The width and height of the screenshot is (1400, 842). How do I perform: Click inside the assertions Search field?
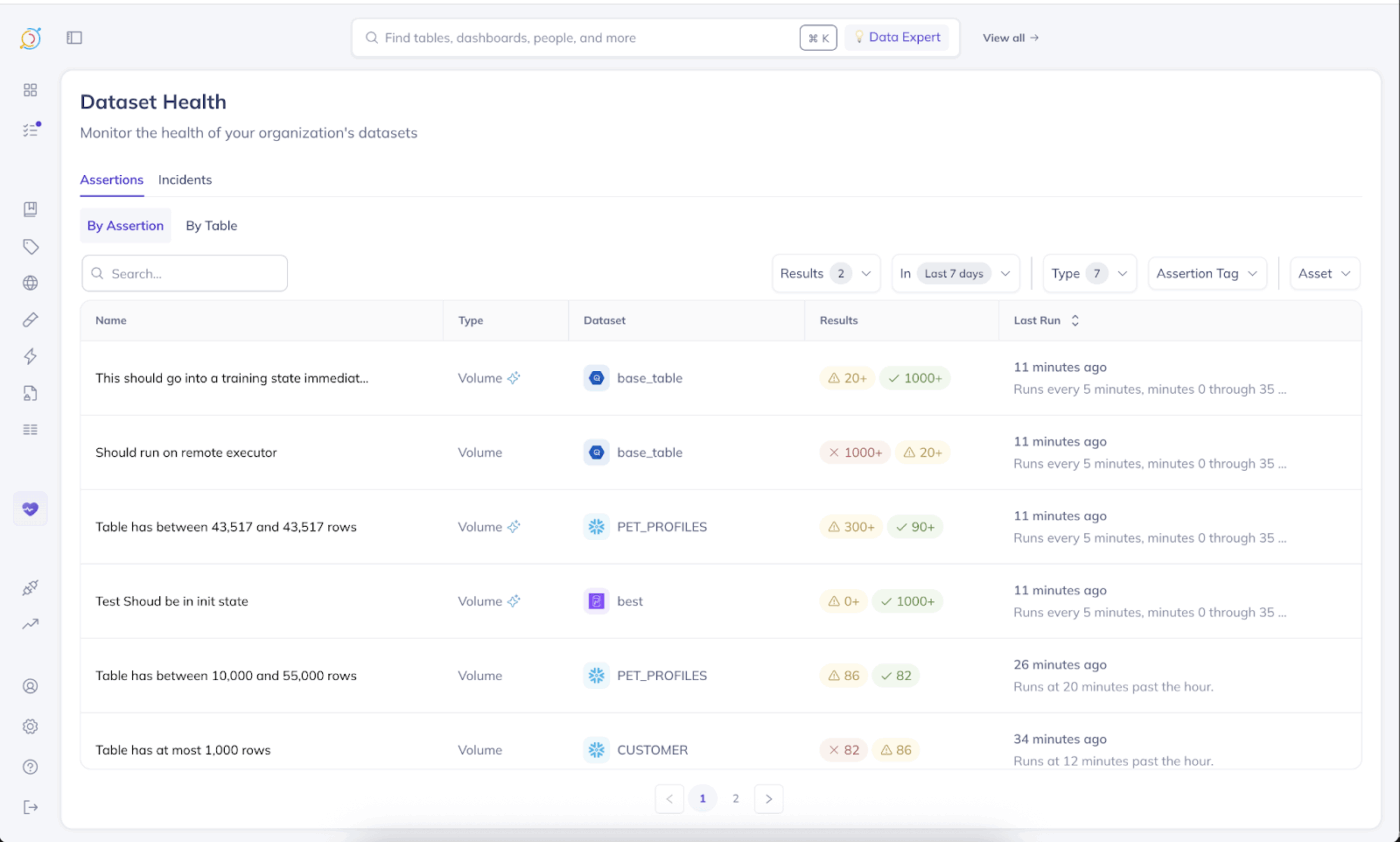(x=185, y=272)
